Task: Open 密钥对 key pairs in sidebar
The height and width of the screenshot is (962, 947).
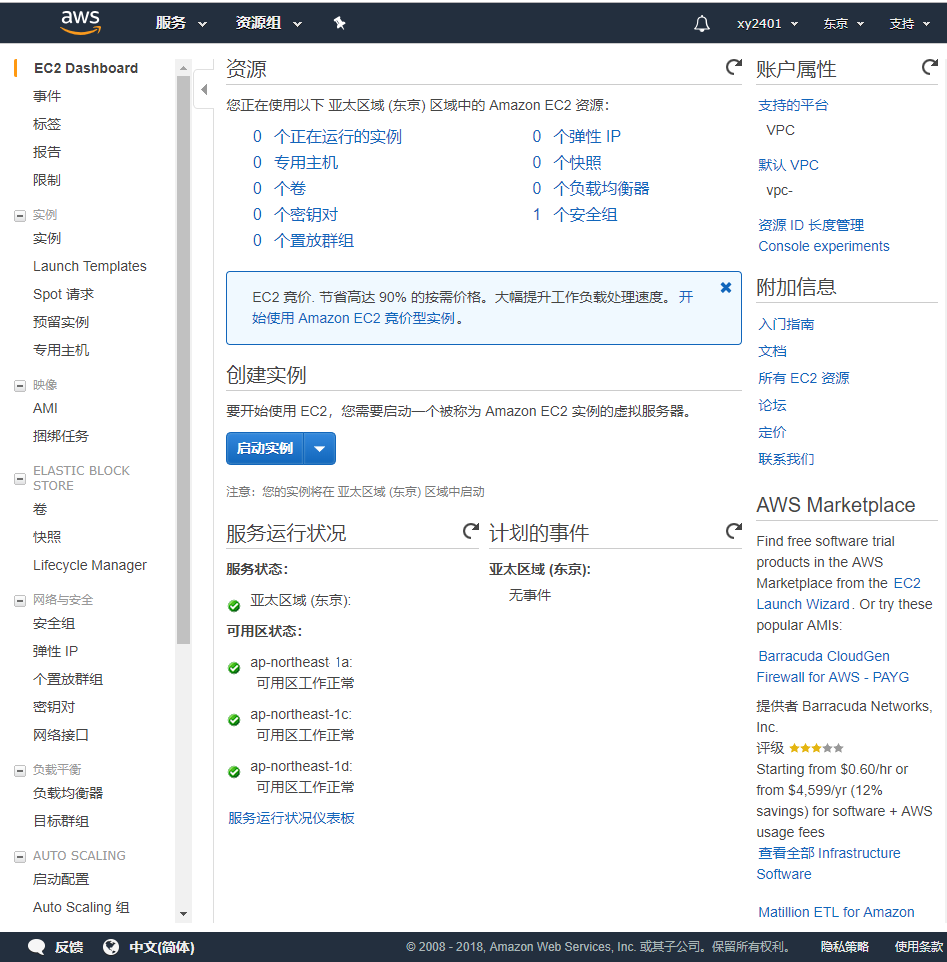Action: (54, 707)
